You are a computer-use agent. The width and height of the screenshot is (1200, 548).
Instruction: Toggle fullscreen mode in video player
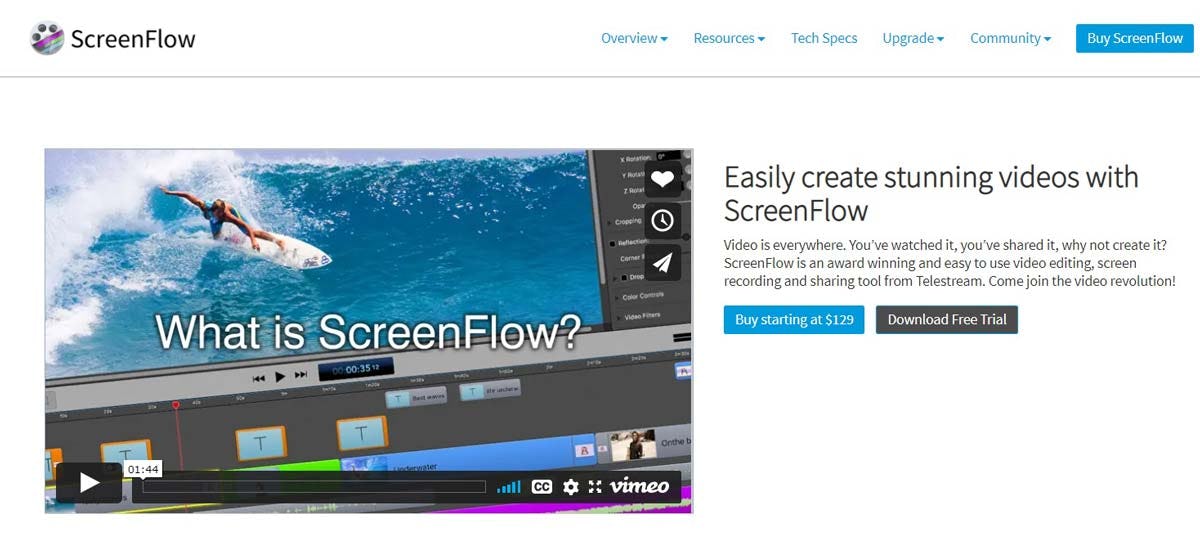(x=595, y=487)
